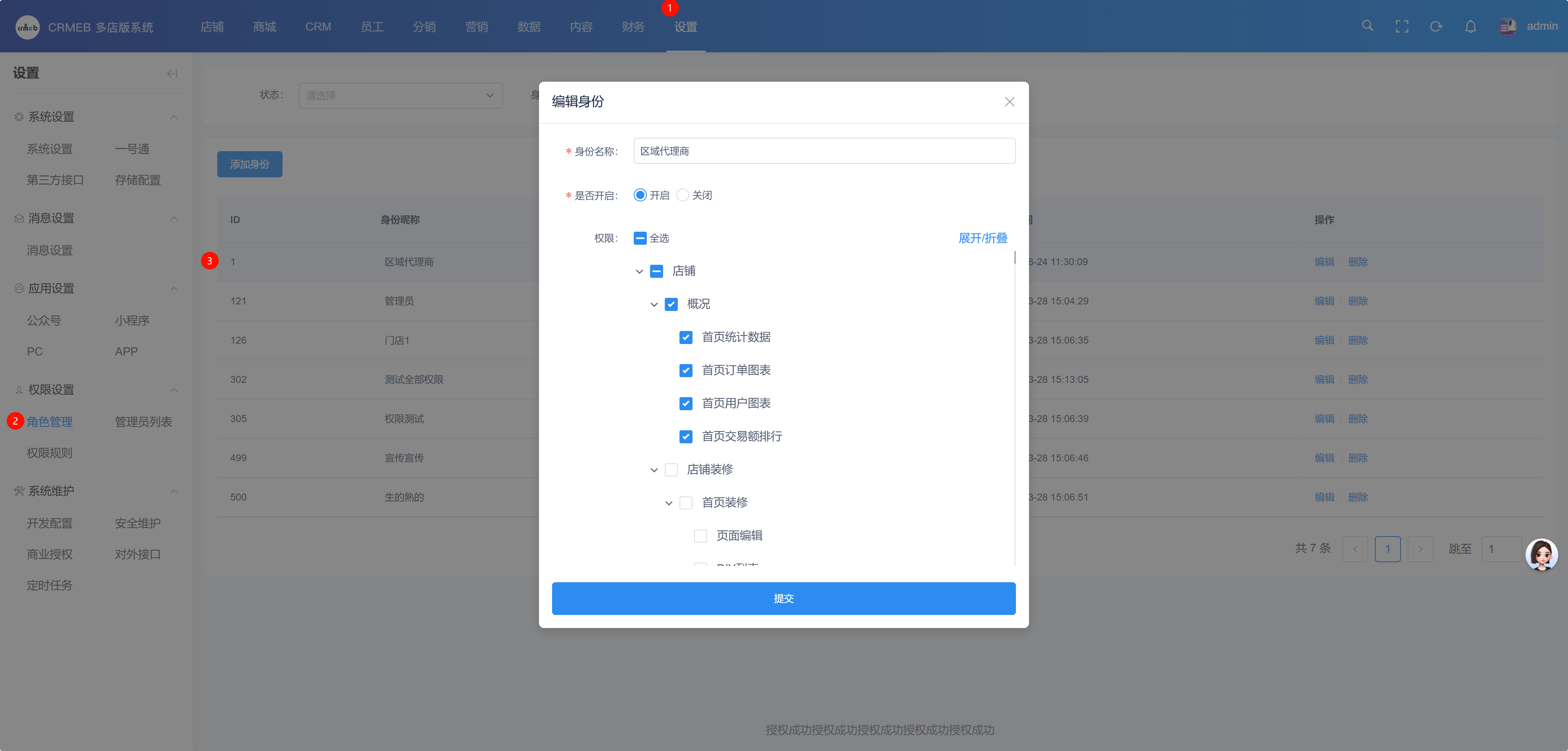Check the 店铺装修 checkbox
Viewport: 1568px width, 751px height.
point(671,469)
